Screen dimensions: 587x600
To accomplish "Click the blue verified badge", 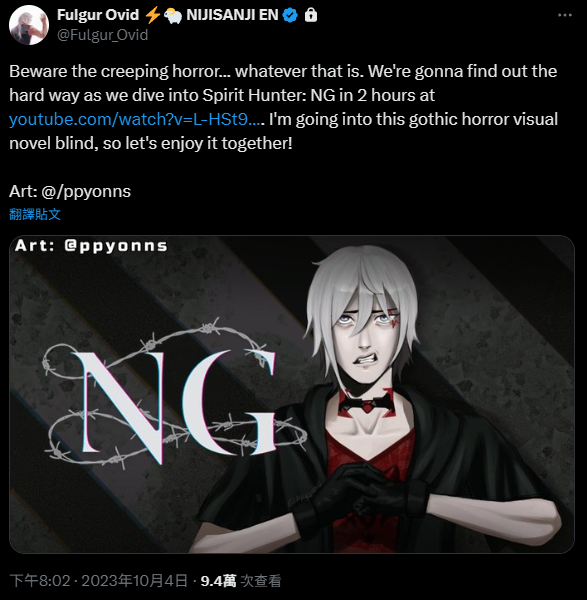I will tap(290, 15).
